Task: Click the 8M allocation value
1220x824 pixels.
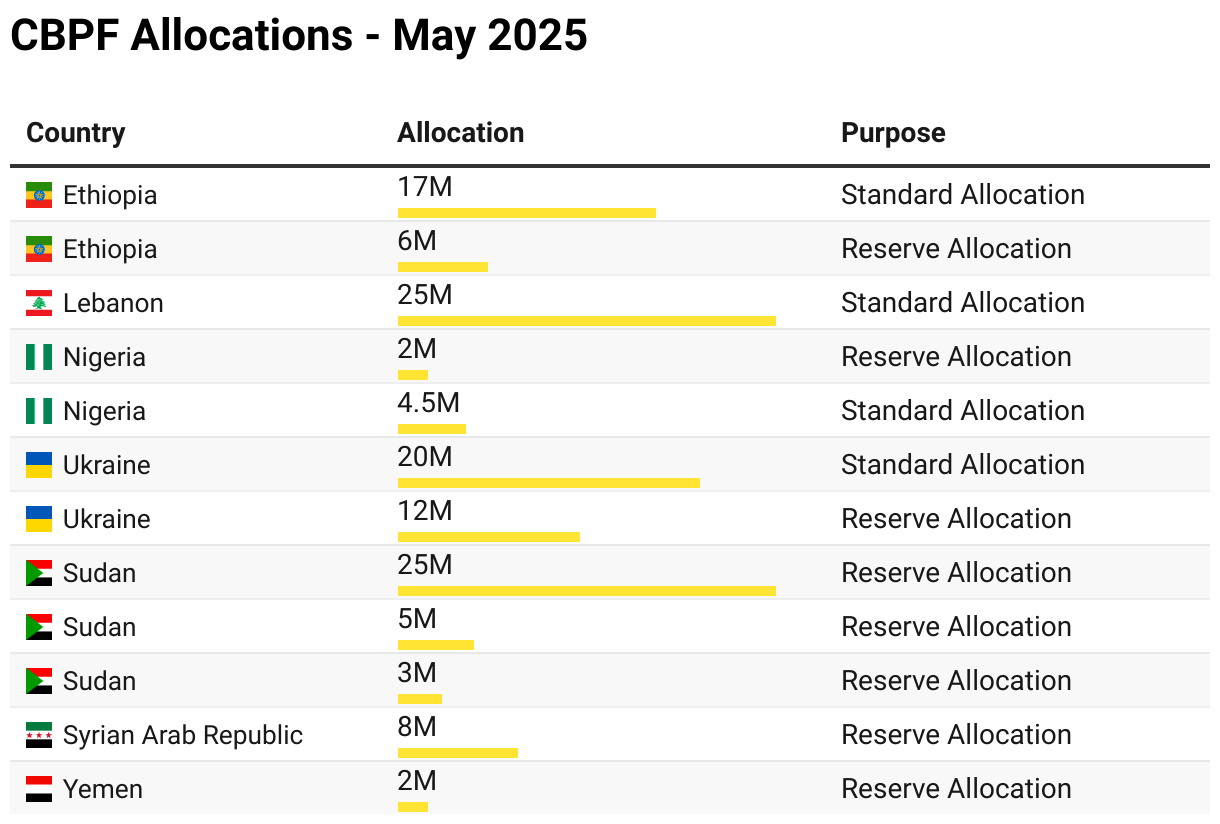Action: coord(417,727)
